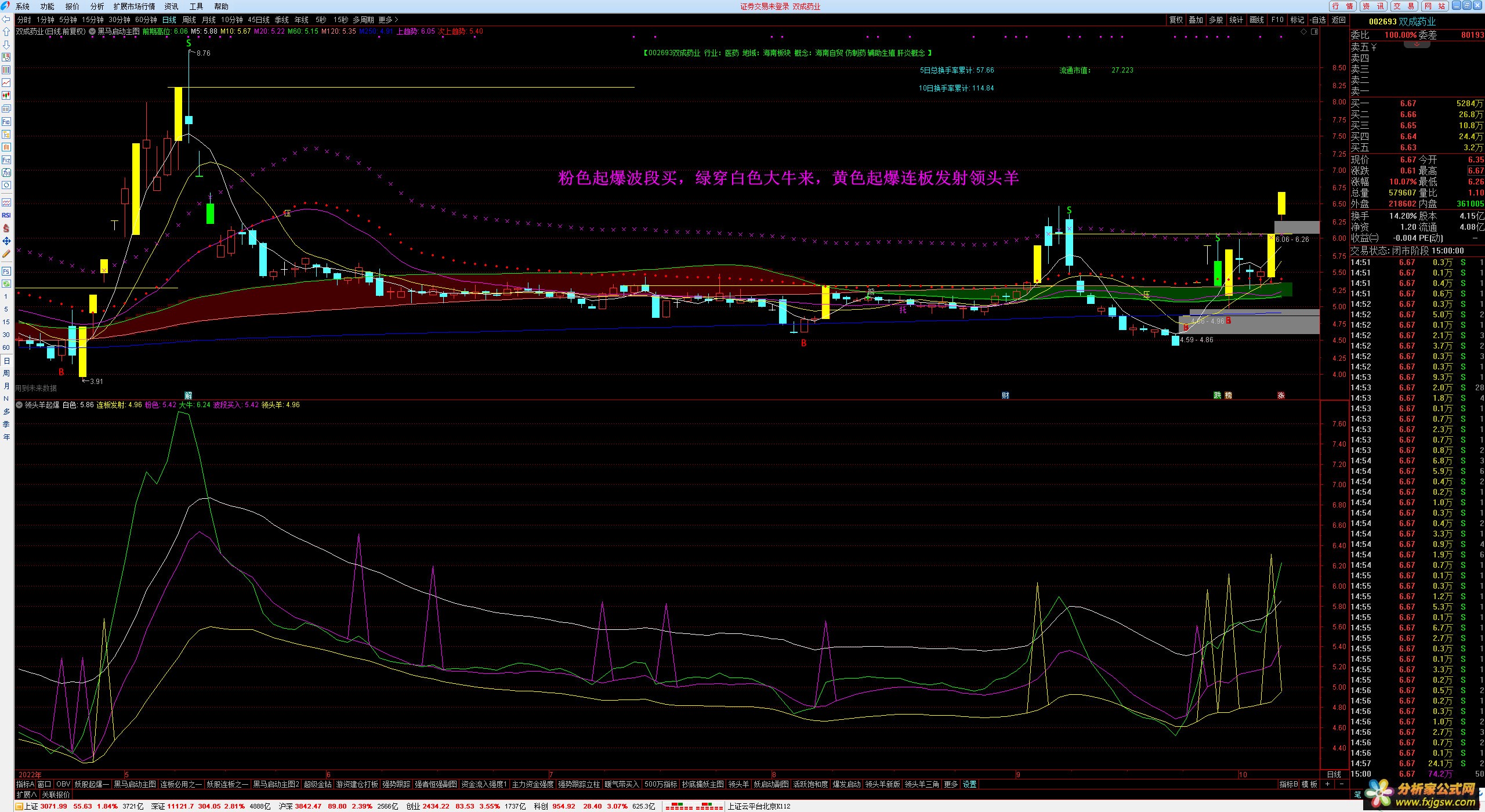Click the up arrow icon in left sidebar
The width and height of the screenshot is (1485, 812).
click(6, 32)
